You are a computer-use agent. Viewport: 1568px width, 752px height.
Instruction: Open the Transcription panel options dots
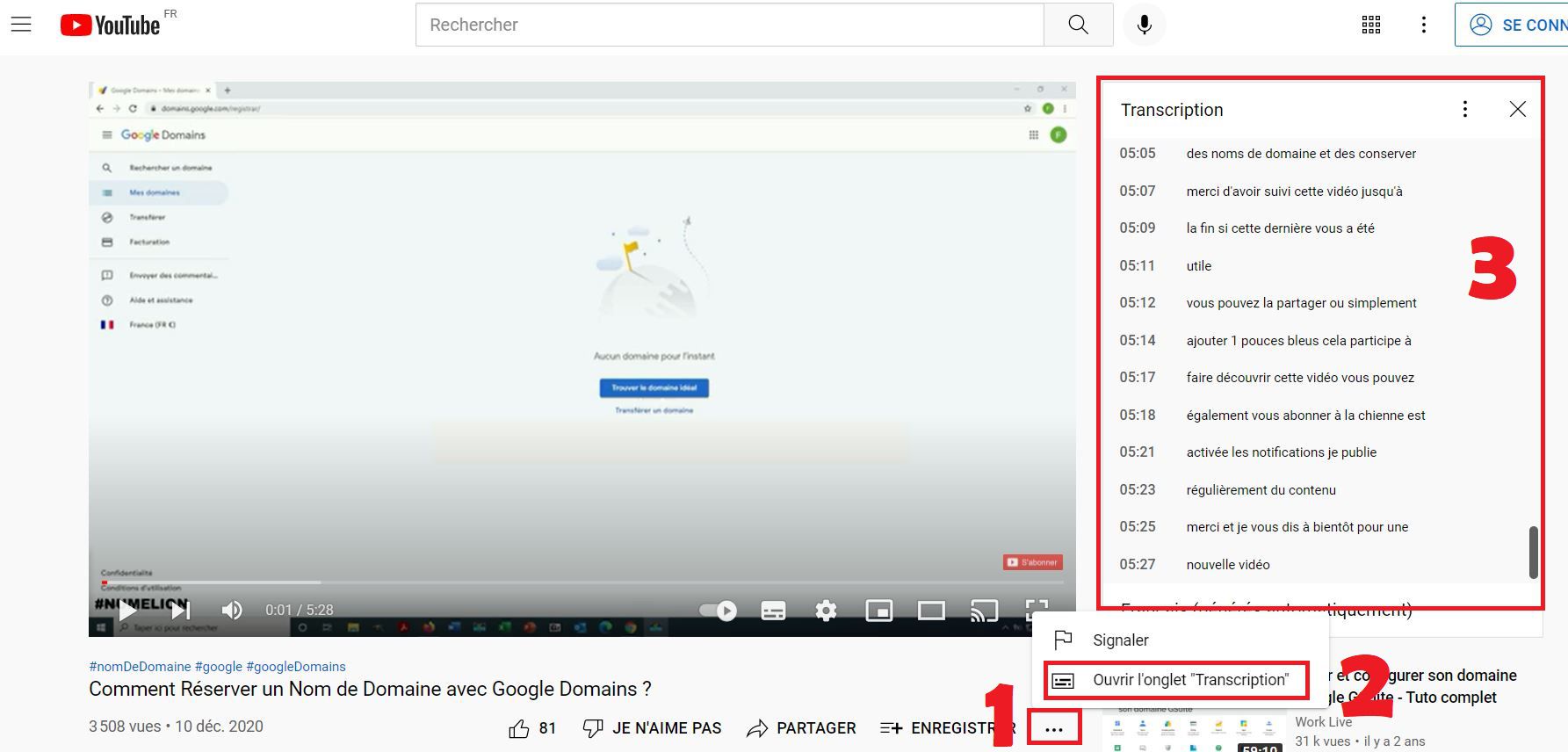click(x=1464, y=109)
